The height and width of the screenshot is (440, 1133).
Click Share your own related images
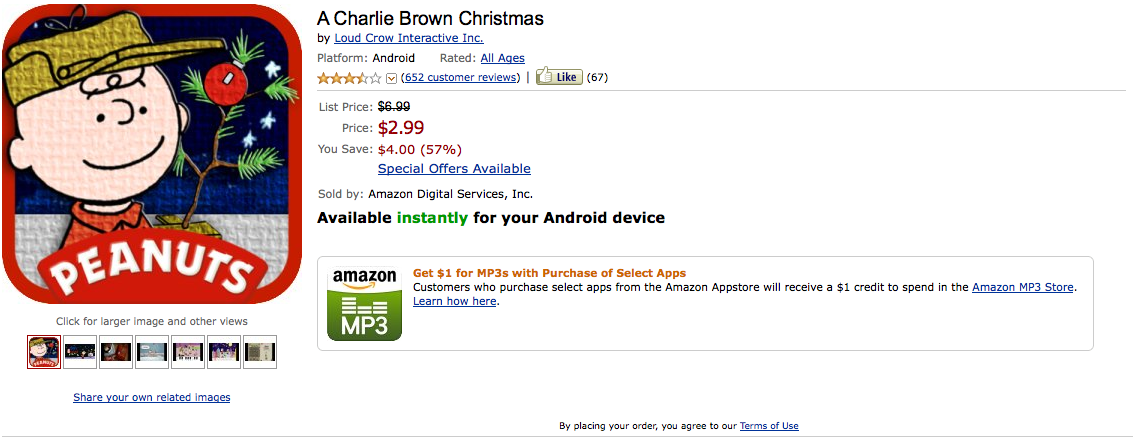(151, 397)
